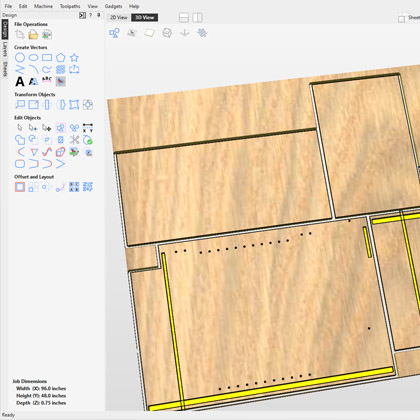Select the scissors trim vectors tool
420x420 pixels.
(74, 140)
